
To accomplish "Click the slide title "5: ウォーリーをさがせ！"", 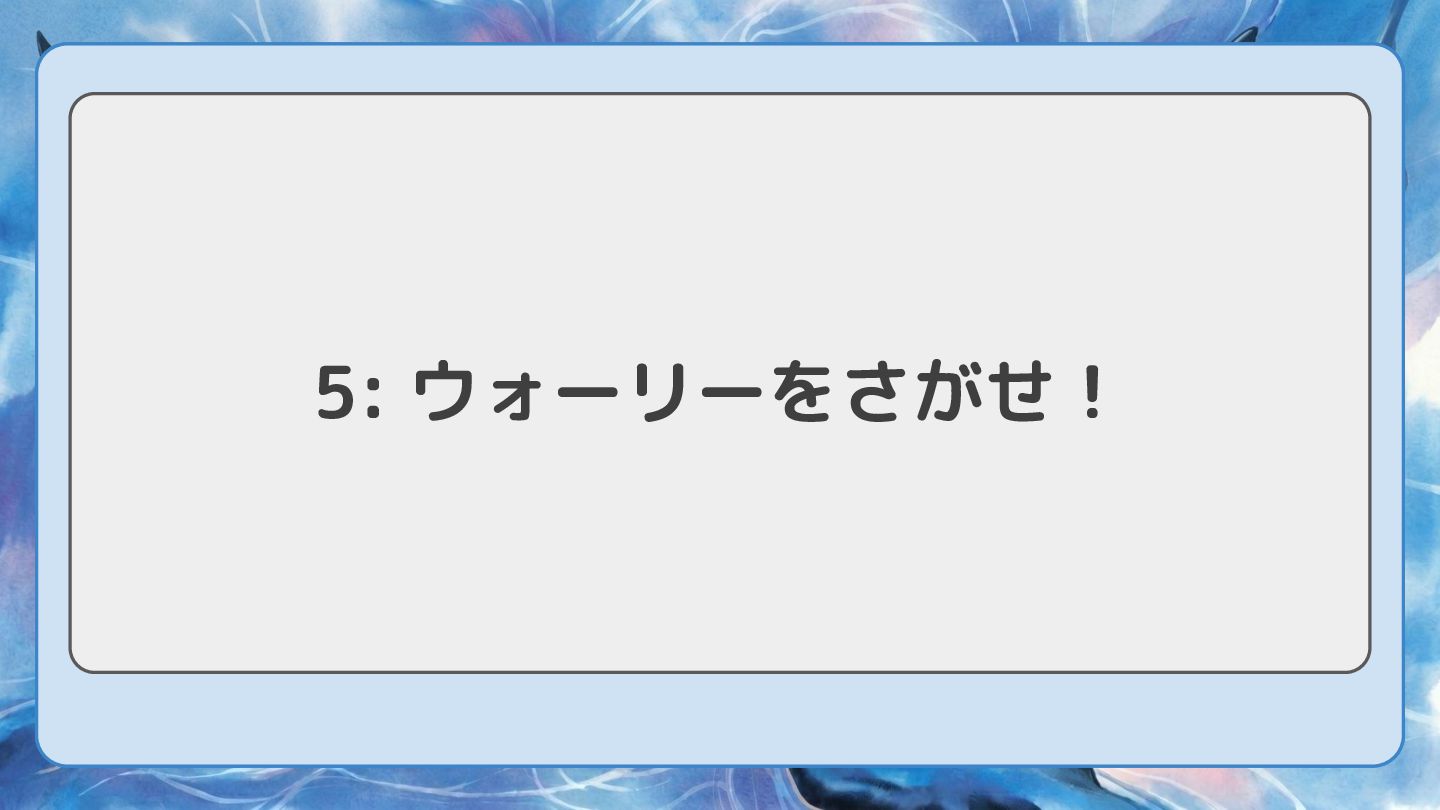I will click(x=712, y=394).
